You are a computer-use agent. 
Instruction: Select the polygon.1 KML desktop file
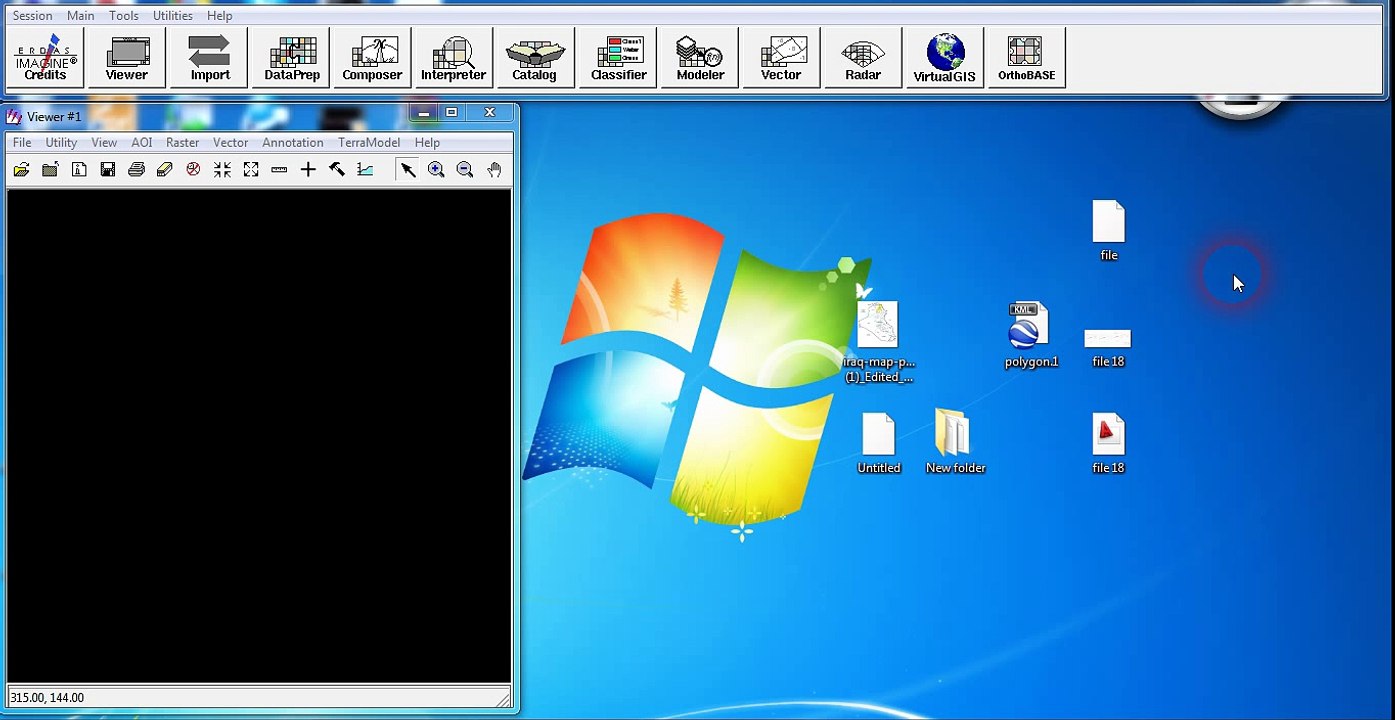[x=1031, y=335]
